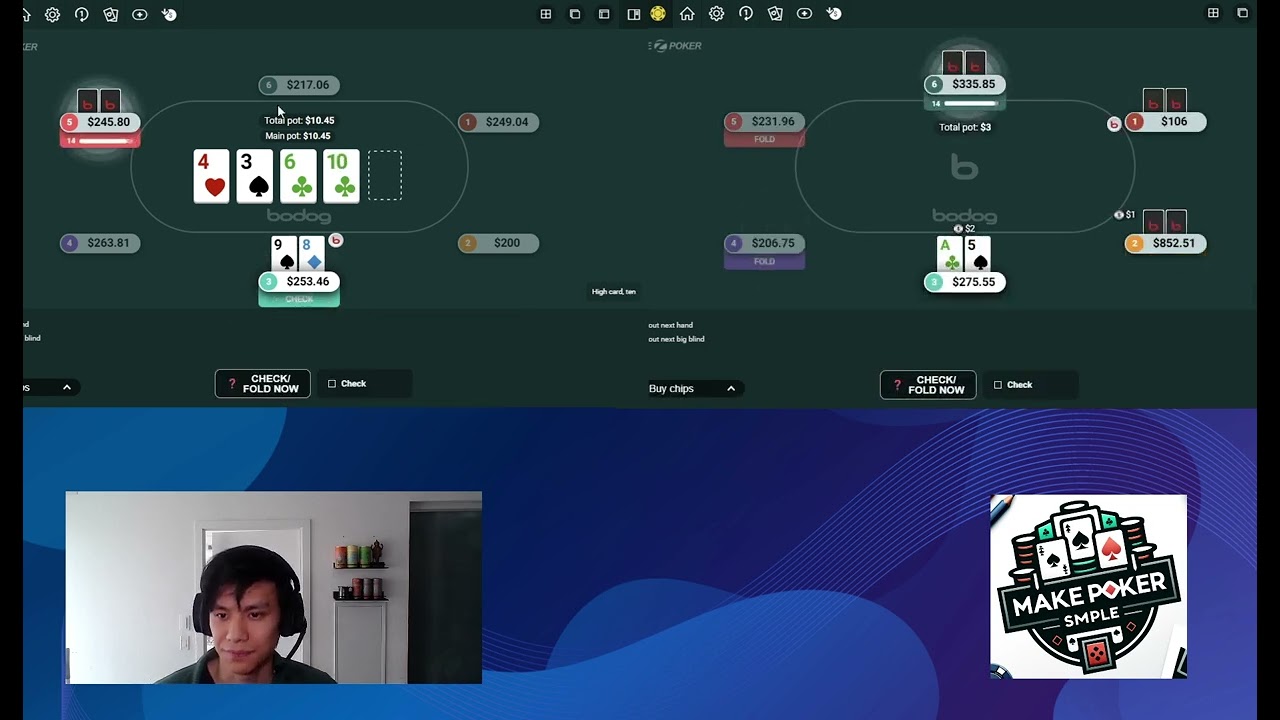Select seat 4 with $206.75 stack

(764, 243)
